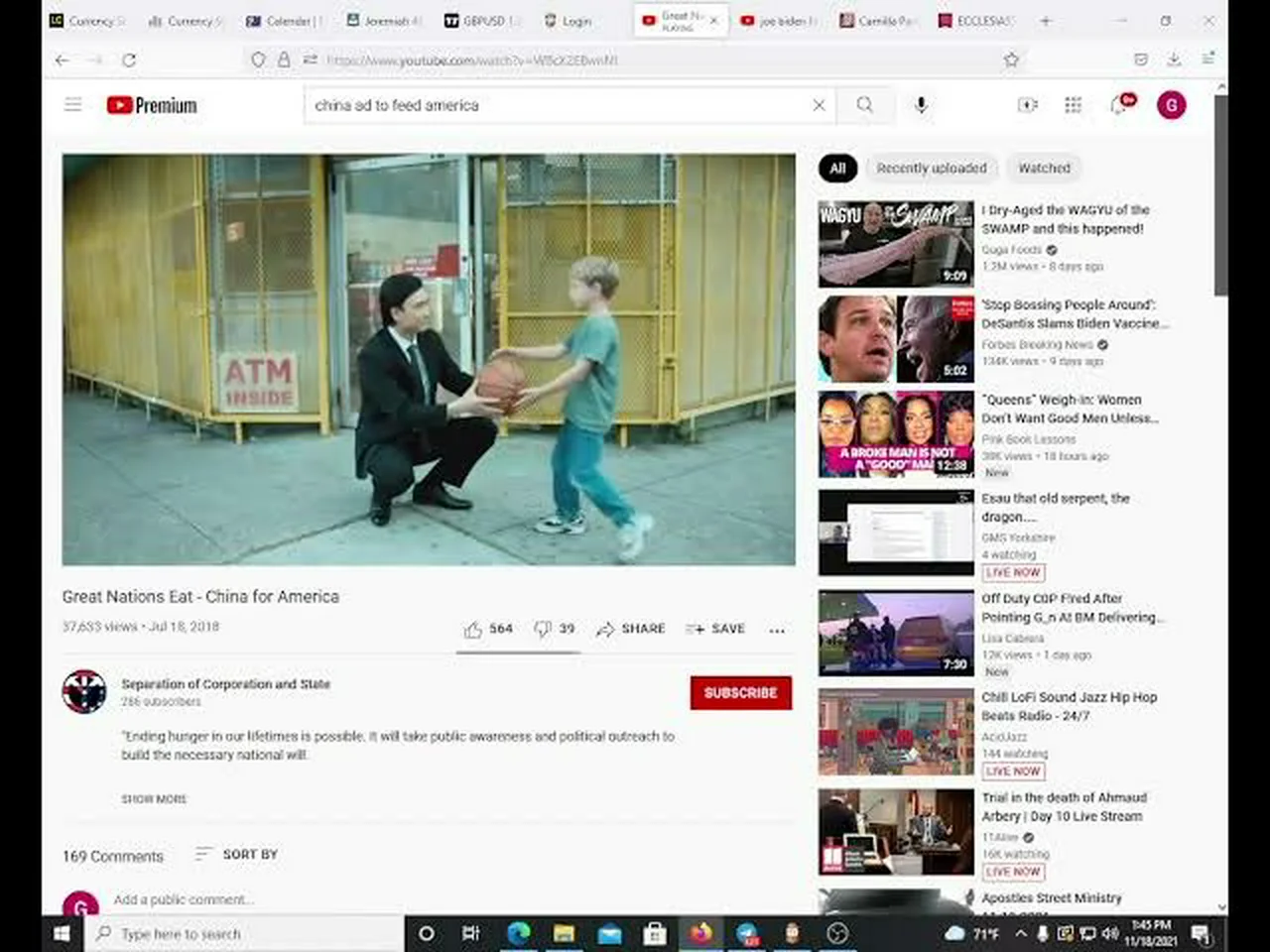The width and height of the screenshot is (1270, 952).
Task: Open Trial in the death of Ahmaud Arbery stream
Action: tap(1065, 806)
